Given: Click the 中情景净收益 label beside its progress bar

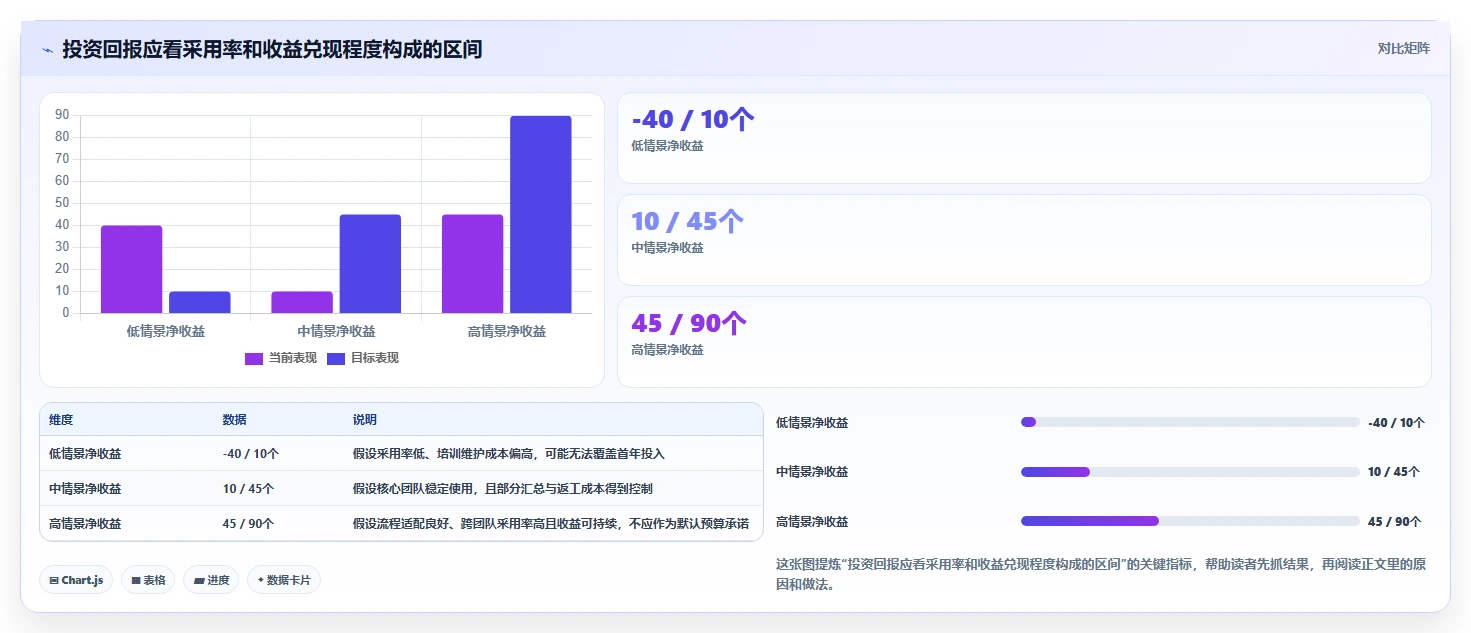Looking at the screenshot, I should pos(812,472).
